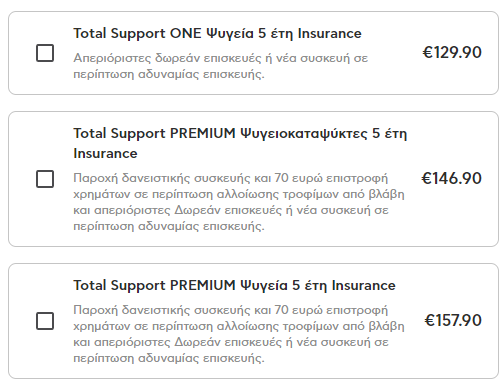Click the Total Support ONE Ψυγεία title
Viewport: 503px width, 387px height.
point(217,34)
